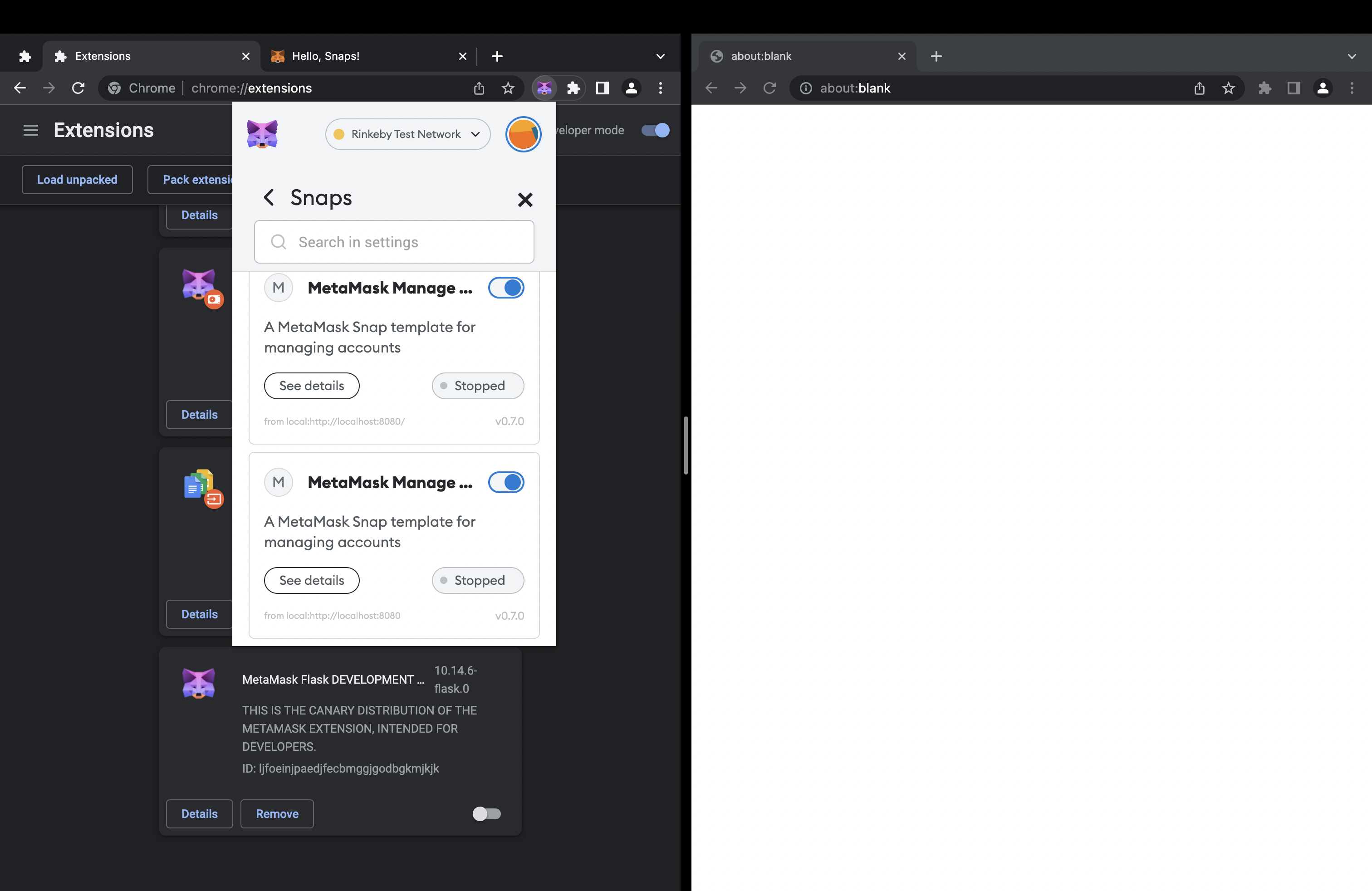Open the Rinkeby Test Network dropdown
The height and width of the screenshot is (891, 1372).
407,134
